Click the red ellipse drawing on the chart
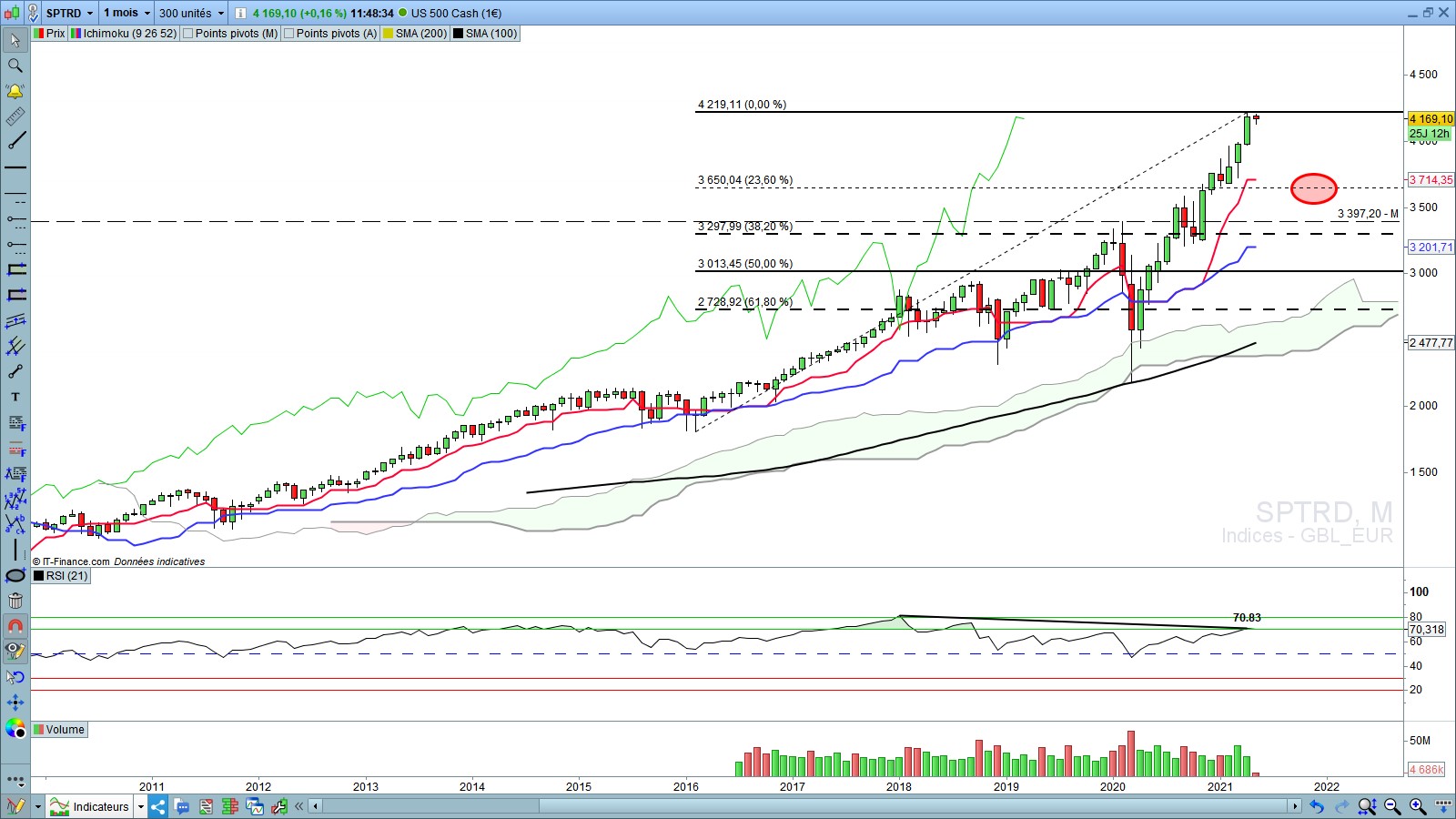 (1313, 188)
